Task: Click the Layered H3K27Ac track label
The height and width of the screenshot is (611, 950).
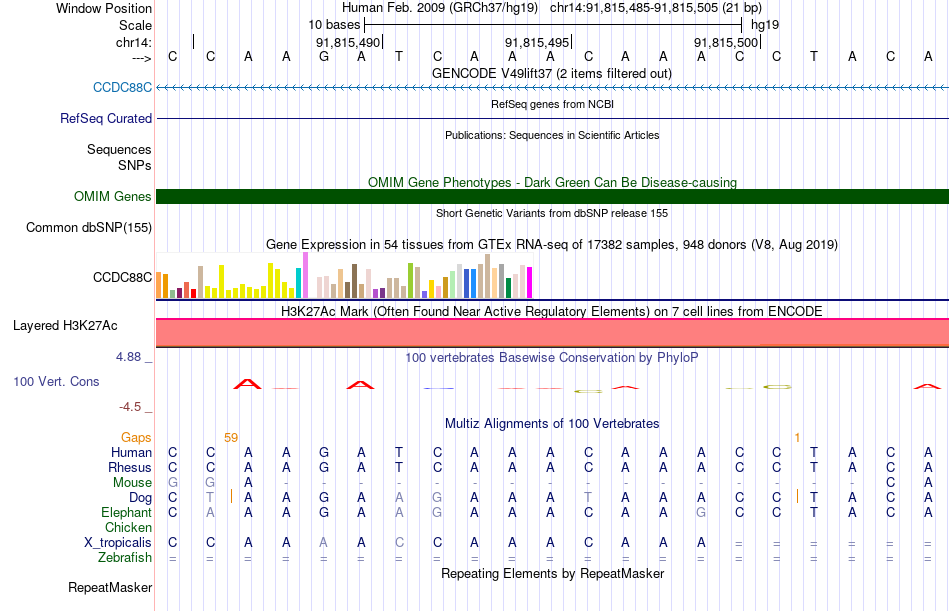Action: (65, 326)
